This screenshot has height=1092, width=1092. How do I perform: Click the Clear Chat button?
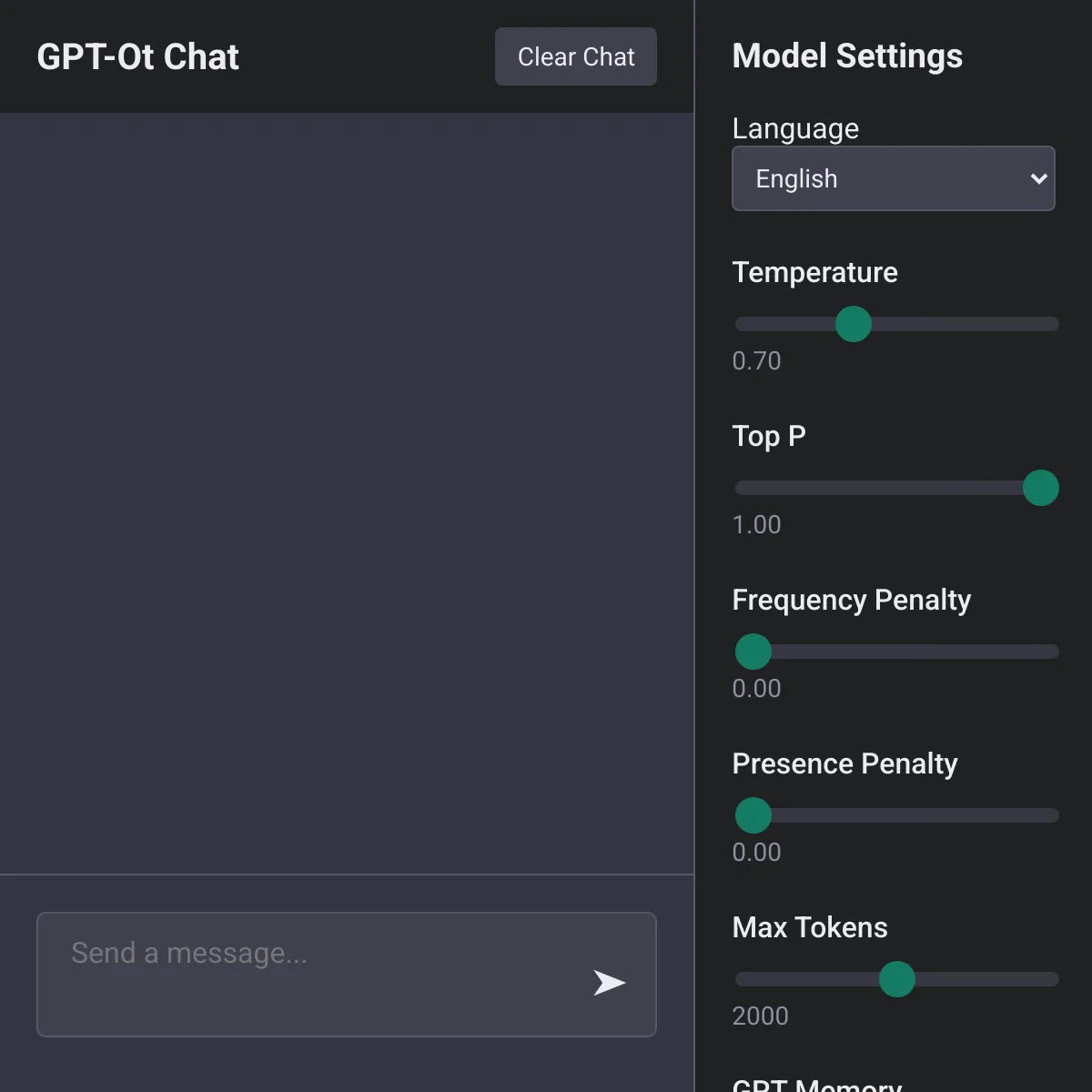(576, 56)
